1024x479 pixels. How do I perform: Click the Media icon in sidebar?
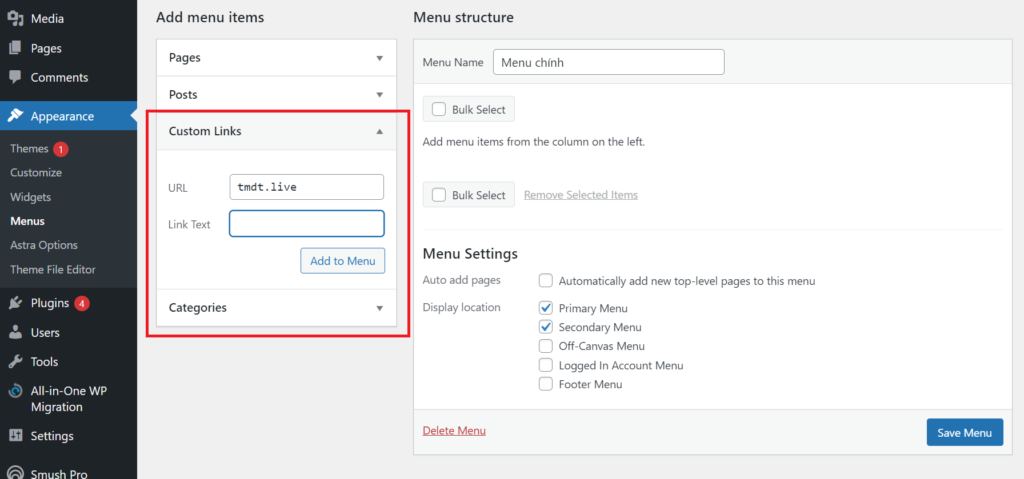[16, 18]
